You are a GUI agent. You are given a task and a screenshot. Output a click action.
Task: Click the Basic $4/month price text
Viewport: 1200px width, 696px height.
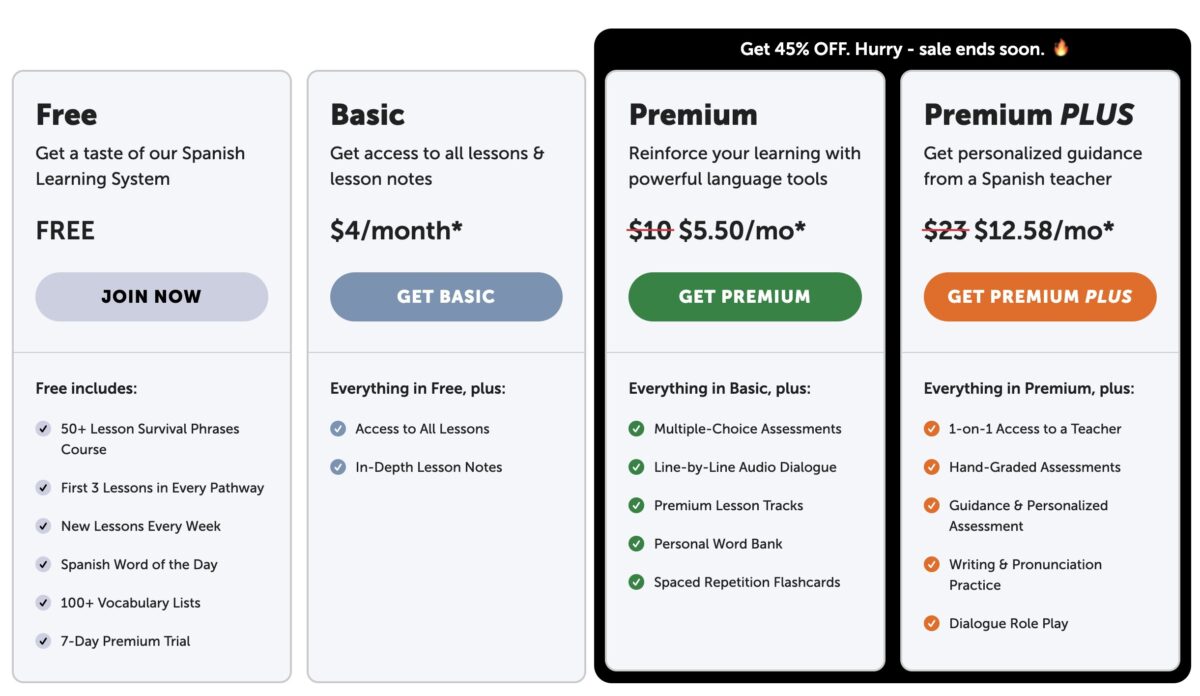[x=396, y=231]
